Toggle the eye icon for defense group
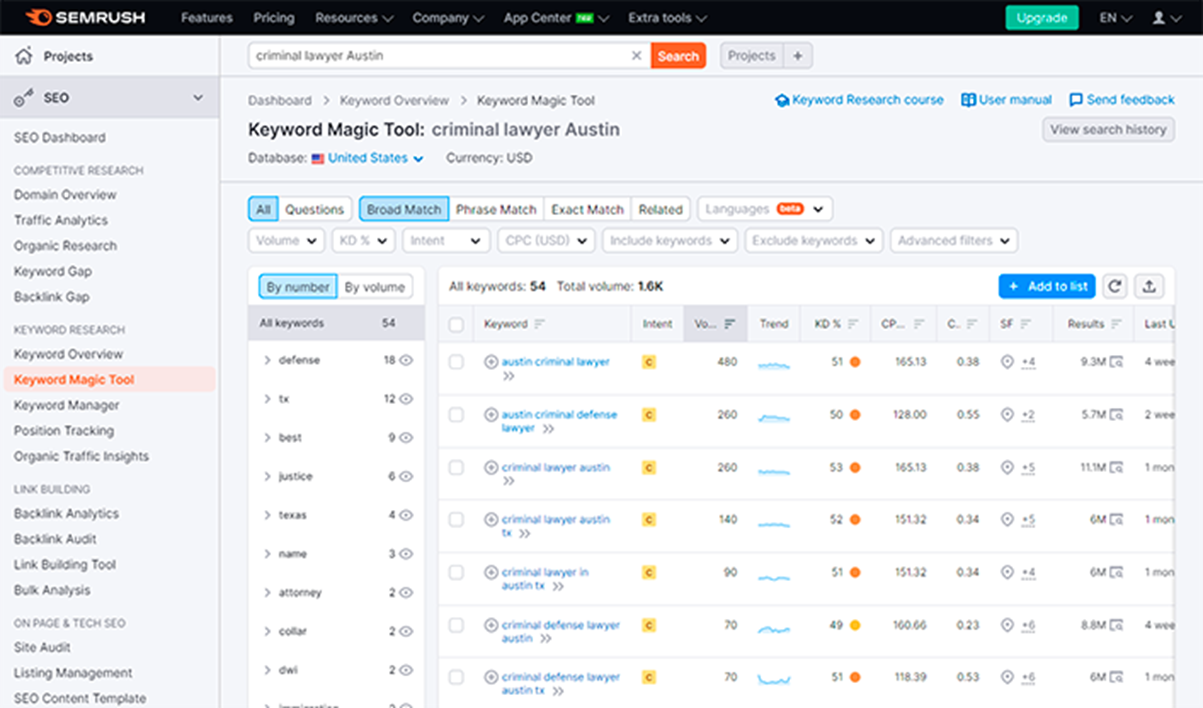The image size is (1203, 708). (x=406, y=360)
